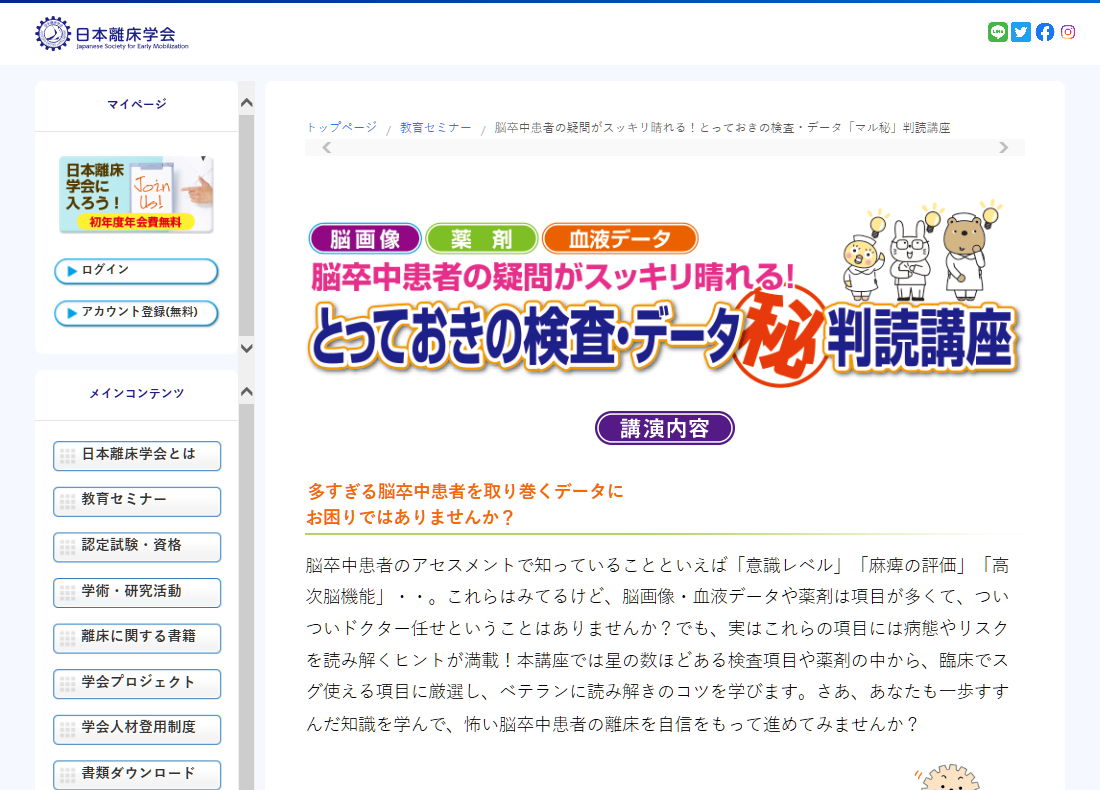Click the 日本離床学会 logo
1100x790 pixels.
112,34
